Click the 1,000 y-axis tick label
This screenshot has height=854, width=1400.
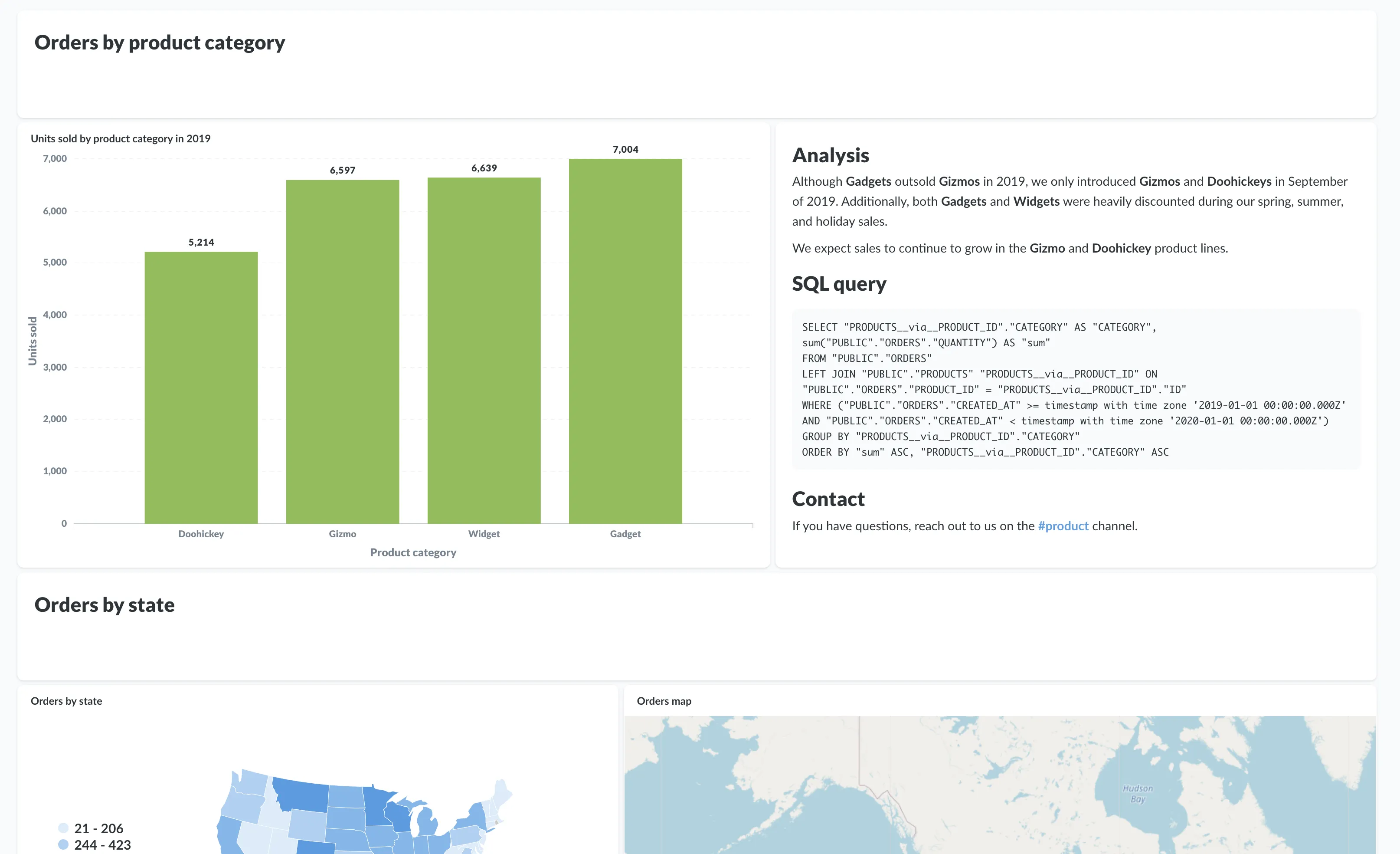click(55, 471)
